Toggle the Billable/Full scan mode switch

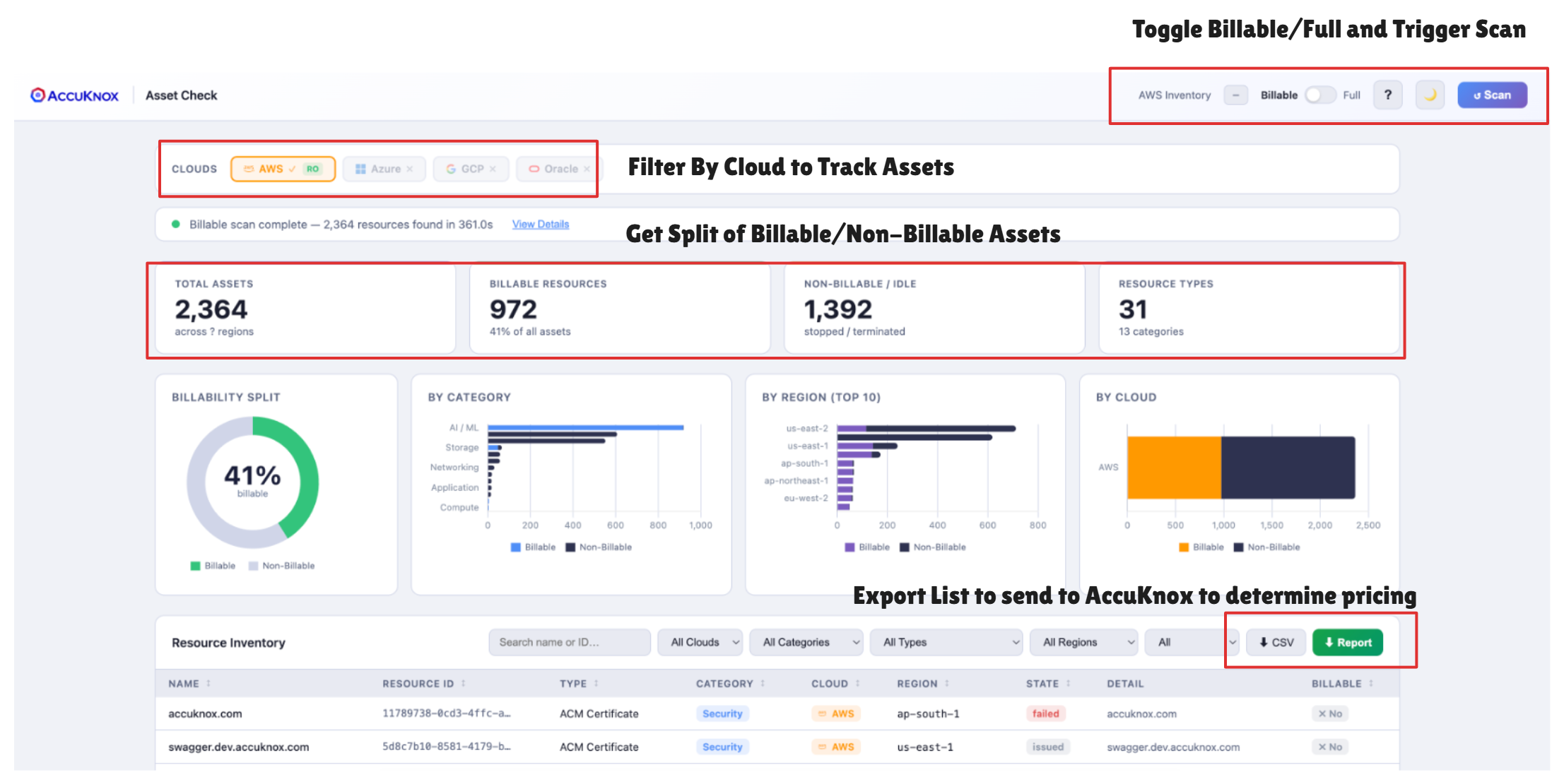pos(1320,95)
